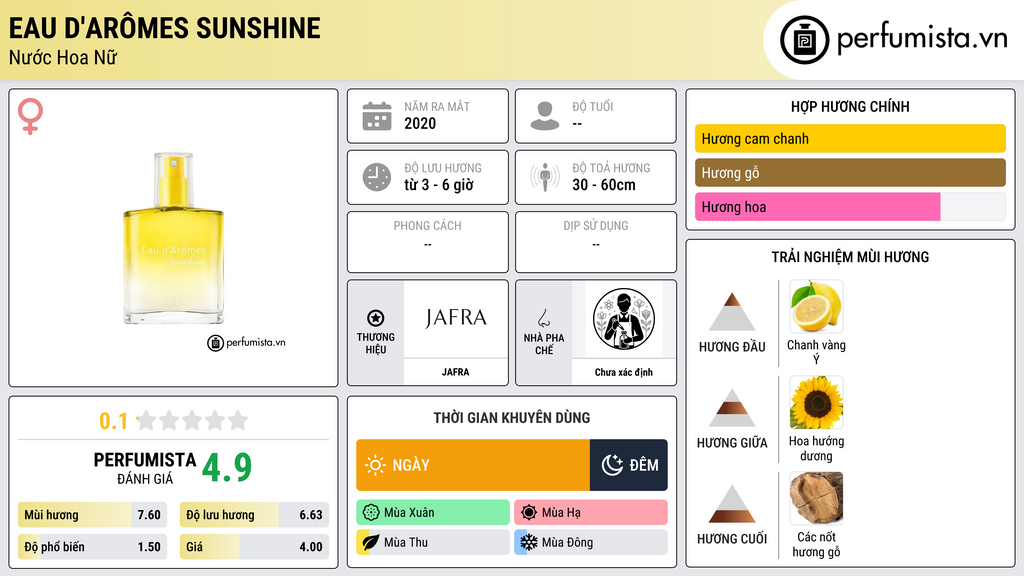Viewport: 1024px width, 576px height.
Task: Click the sillage value 30 - 60cm
Action: (603, 185)
